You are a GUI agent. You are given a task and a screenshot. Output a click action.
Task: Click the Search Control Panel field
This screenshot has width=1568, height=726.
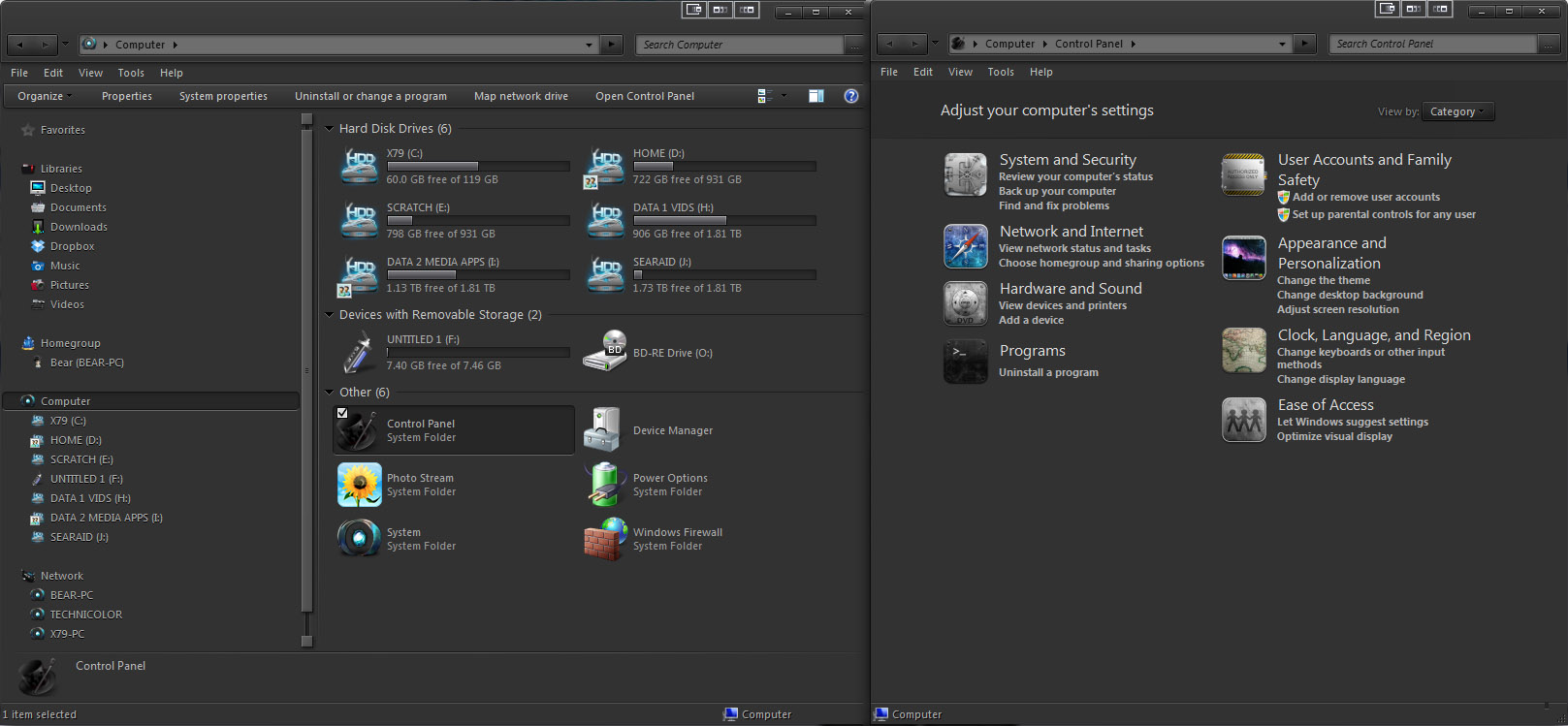[1433, 44]
